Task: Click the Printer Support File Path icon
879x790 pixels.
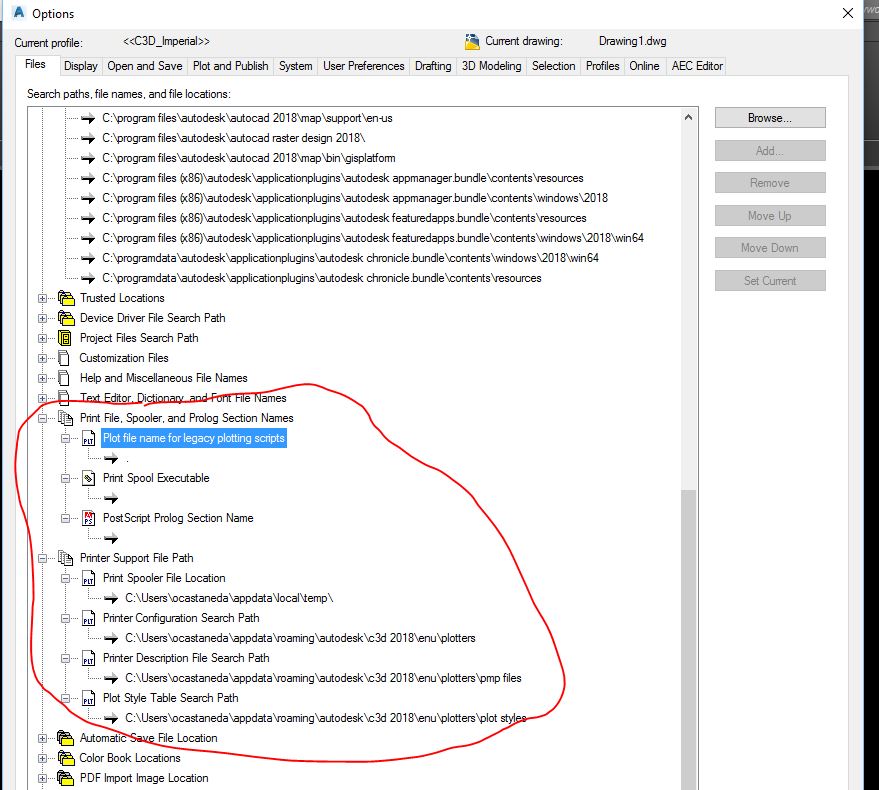Action: coord(66,558)
